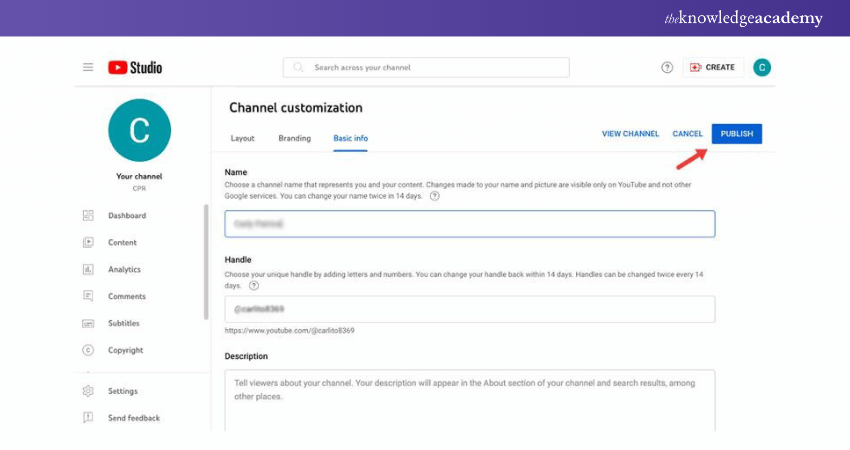Click the Comments sidebar icon

pos(88,296)
